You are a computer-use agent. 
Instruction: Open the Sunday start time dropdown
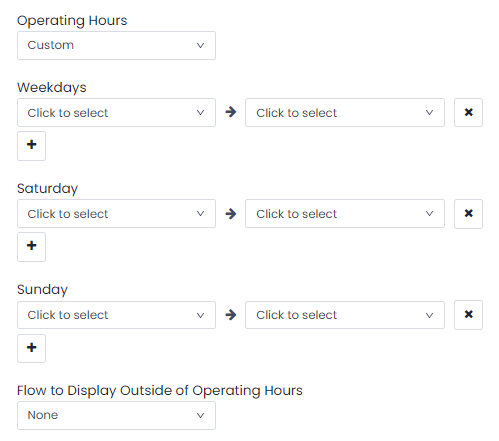pos(116,315)
